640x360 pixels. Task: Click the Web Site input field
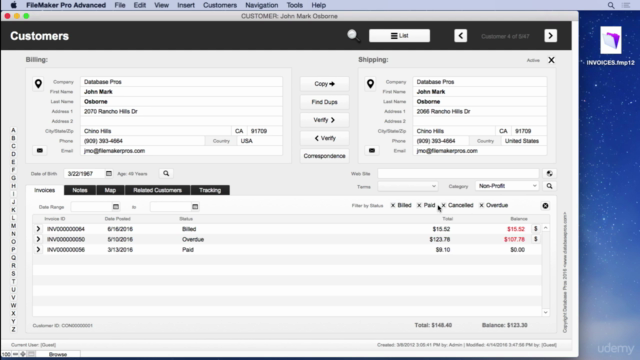click(458, 173)
